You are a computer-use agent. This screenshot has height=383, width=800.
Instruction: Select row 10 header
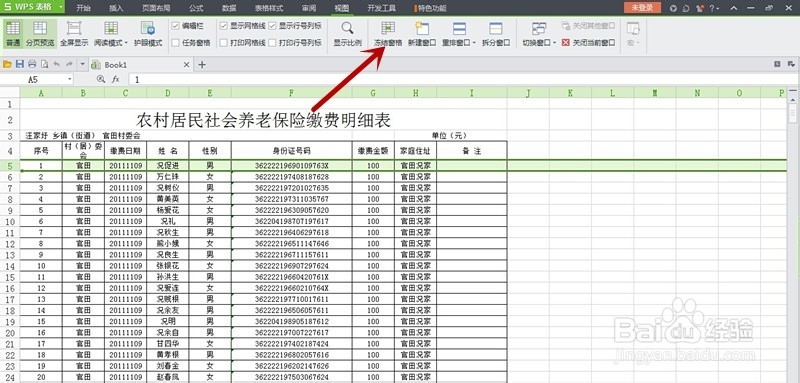tap(10, 221)
